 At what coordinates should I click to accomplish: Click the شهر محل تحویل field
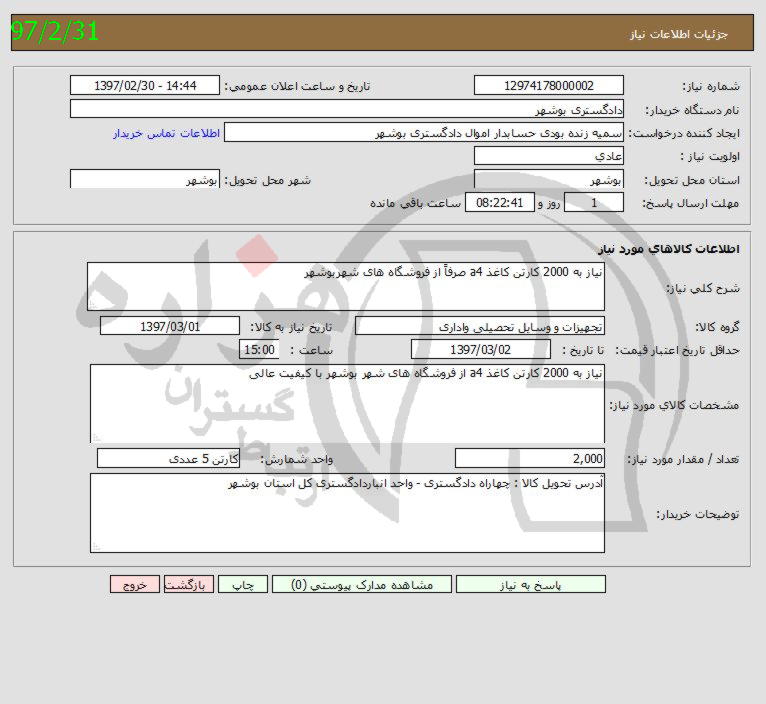(146, 180)
